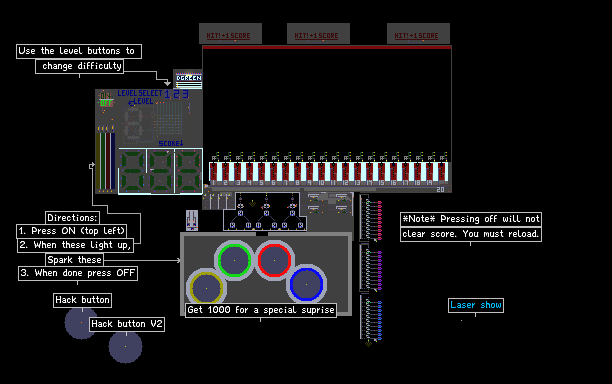
Task: Spark the green ring target
Action: pyautogui.click(x=234, y=260)
